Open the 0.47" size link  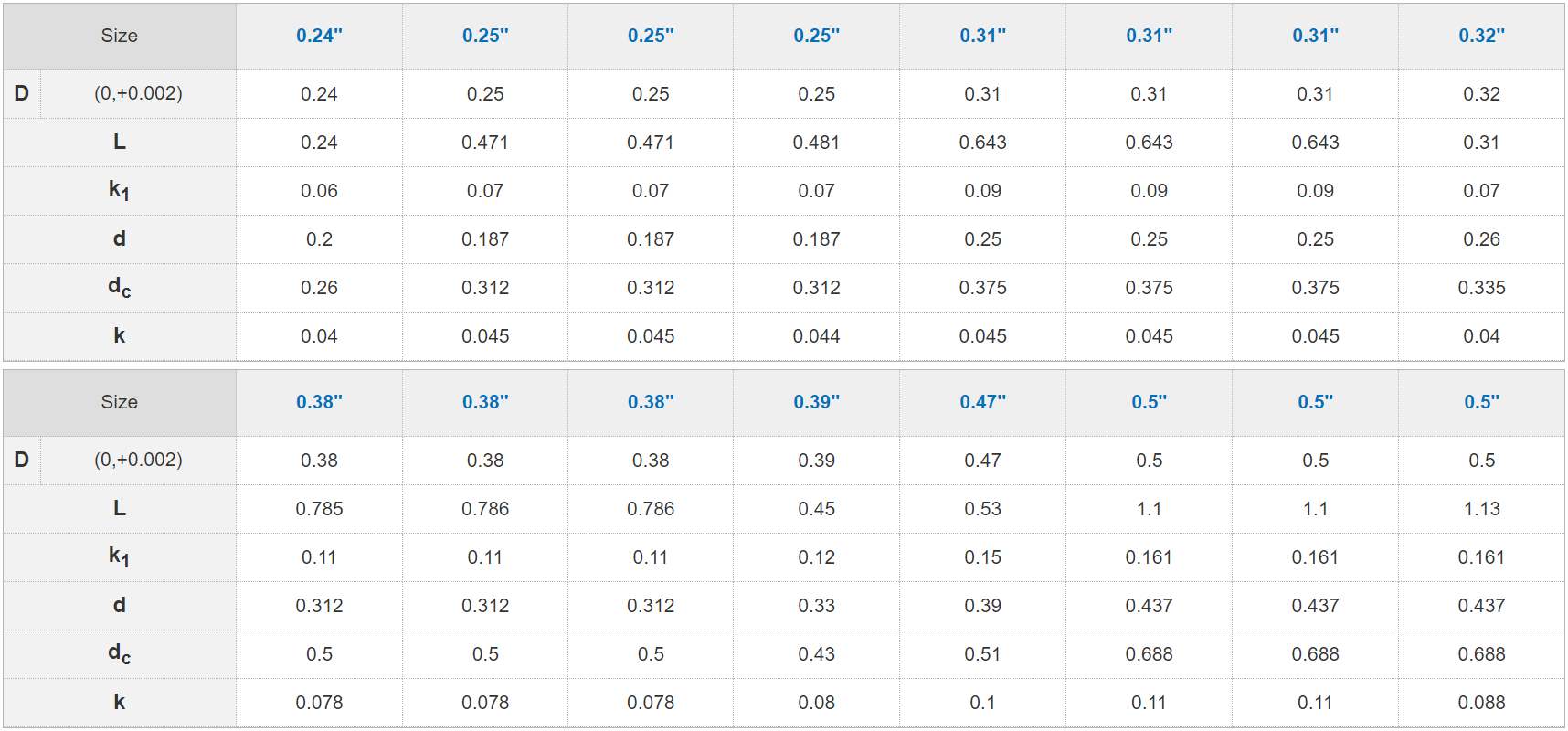click(x=982, y=402)
